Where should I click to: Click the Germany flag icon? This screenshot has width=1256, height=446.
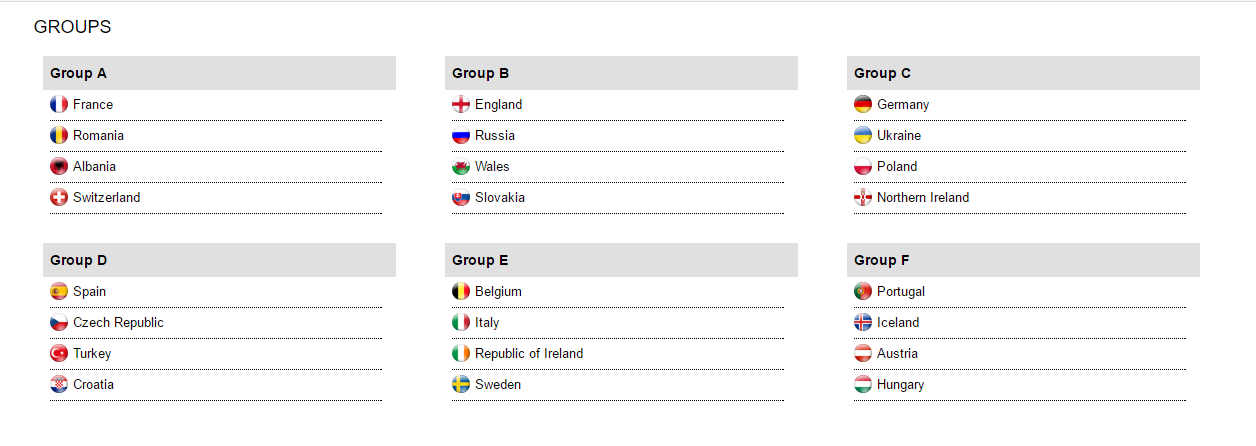pyautogui.click(x=863, y=104)
